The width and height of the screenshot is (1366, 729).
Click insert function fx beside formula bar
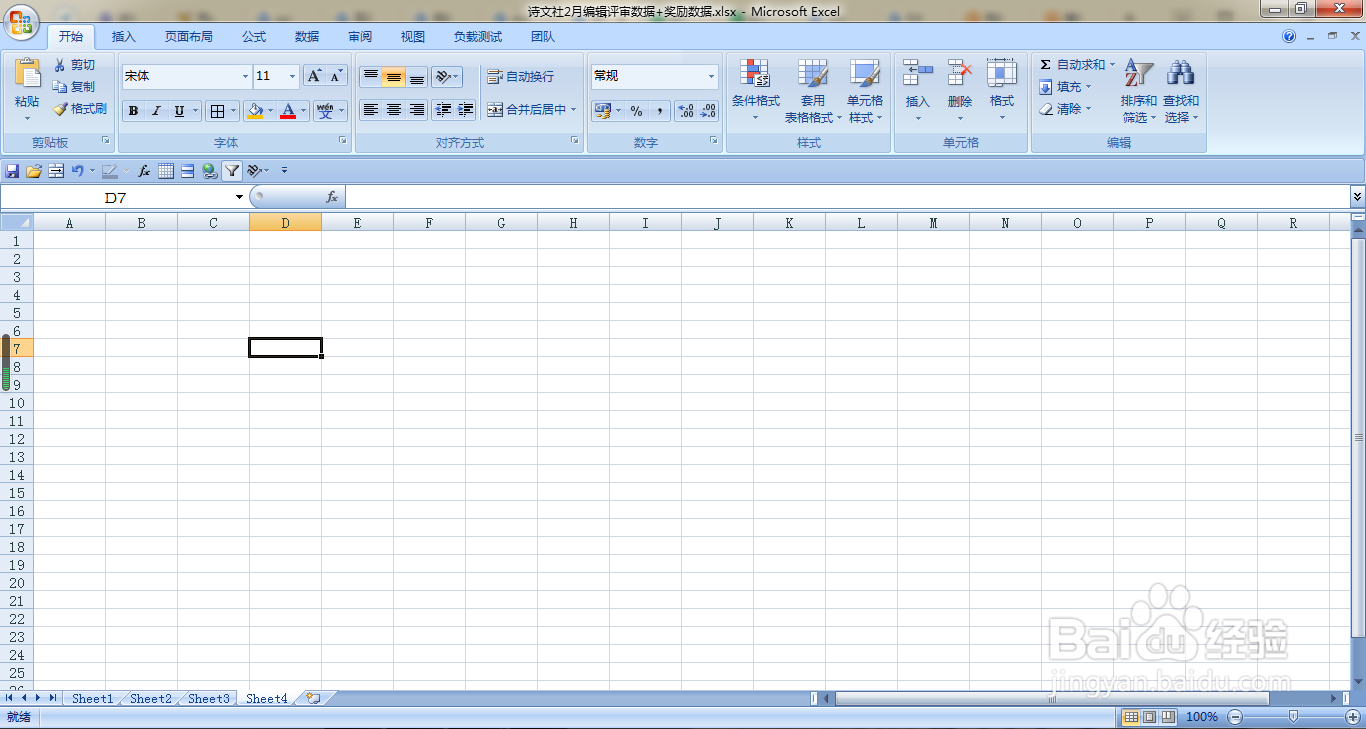tap(332, 198)
